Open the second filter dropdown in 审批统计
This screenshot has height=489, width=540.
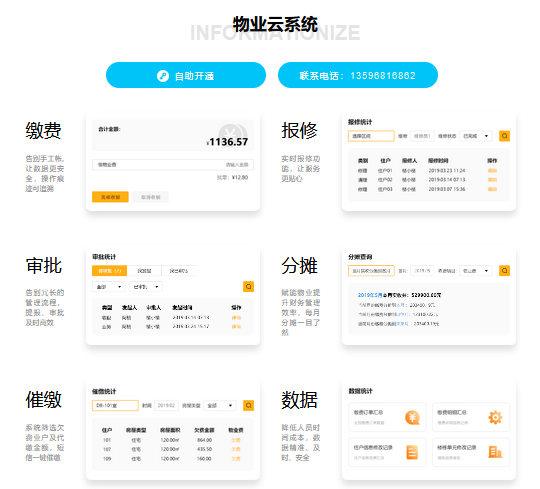coord(146,287)
